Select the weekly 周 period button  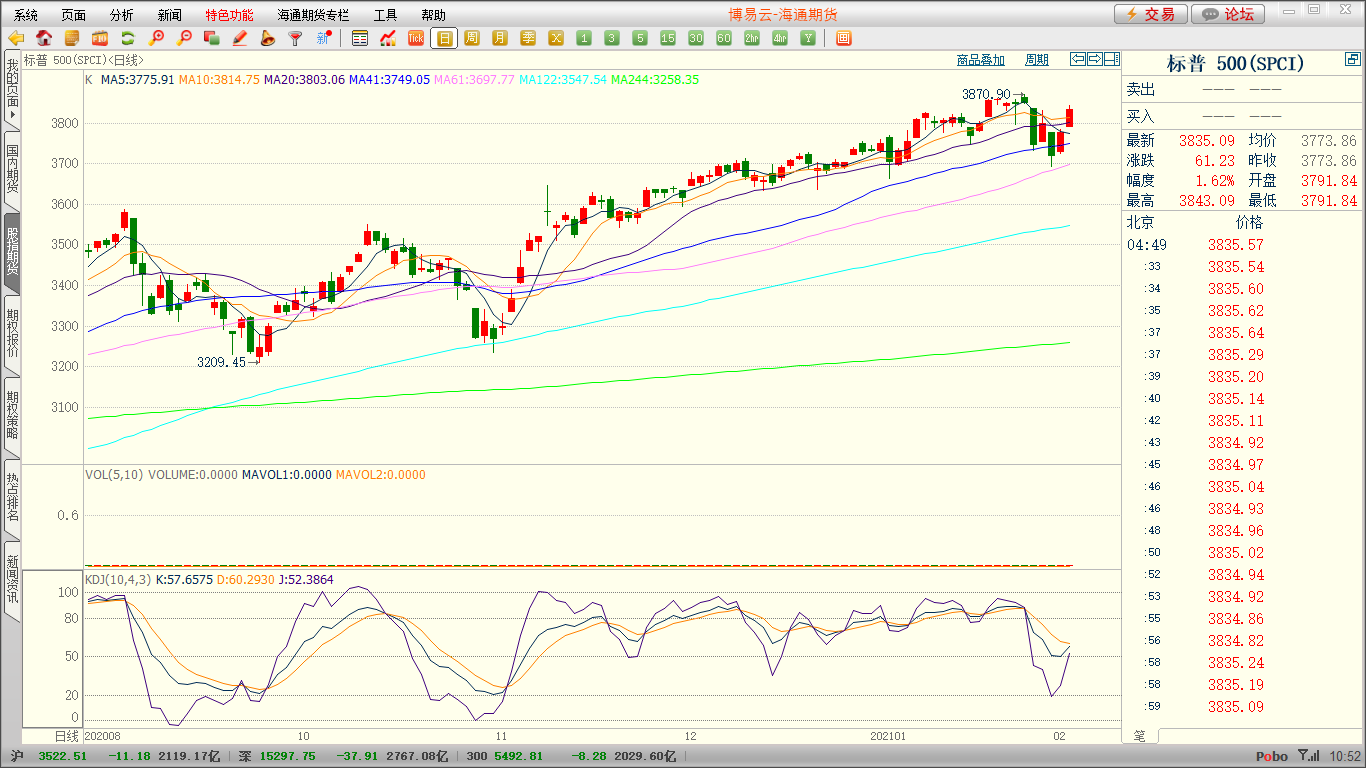[x=472, y=38]
